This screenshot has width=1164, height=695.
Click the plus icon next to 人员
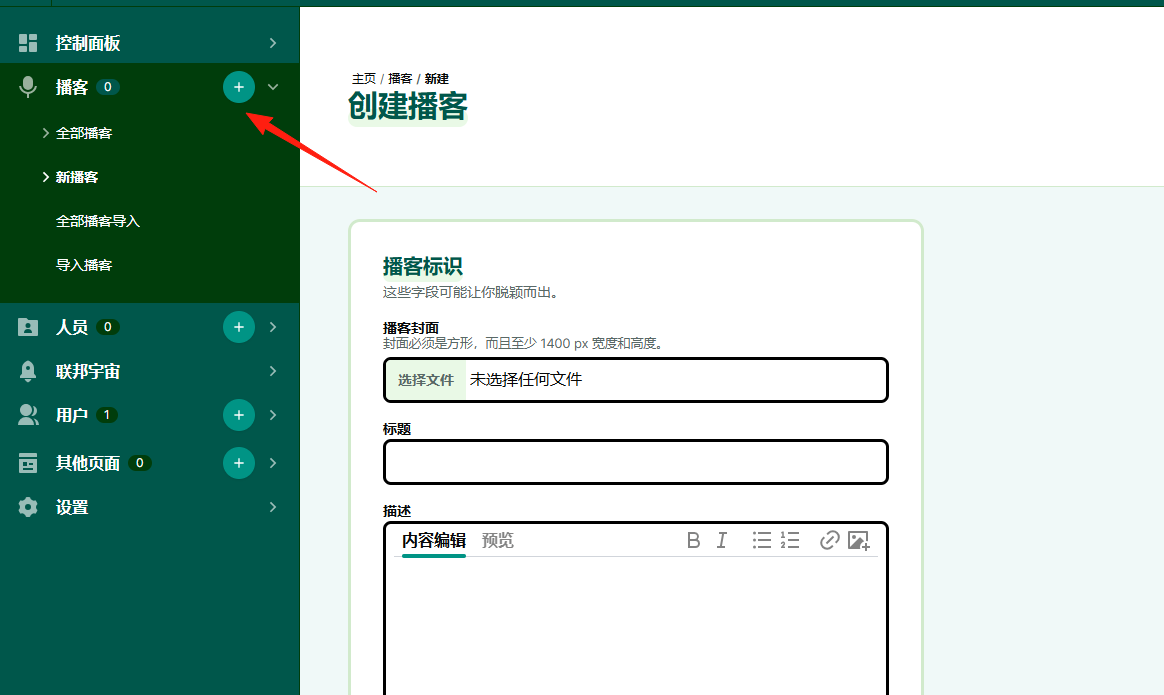[x=238, y=327]
